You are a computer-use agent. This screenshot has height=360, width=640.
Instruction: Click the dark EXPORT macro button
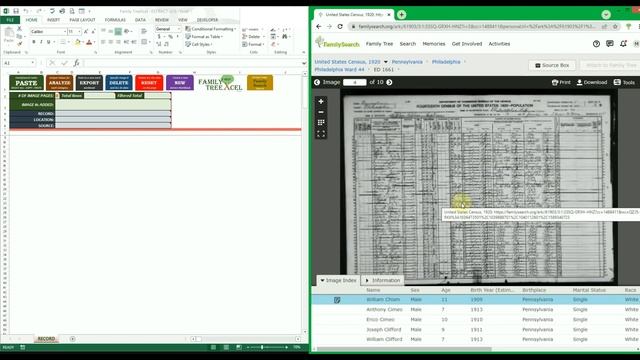click(x=89, y=83)
